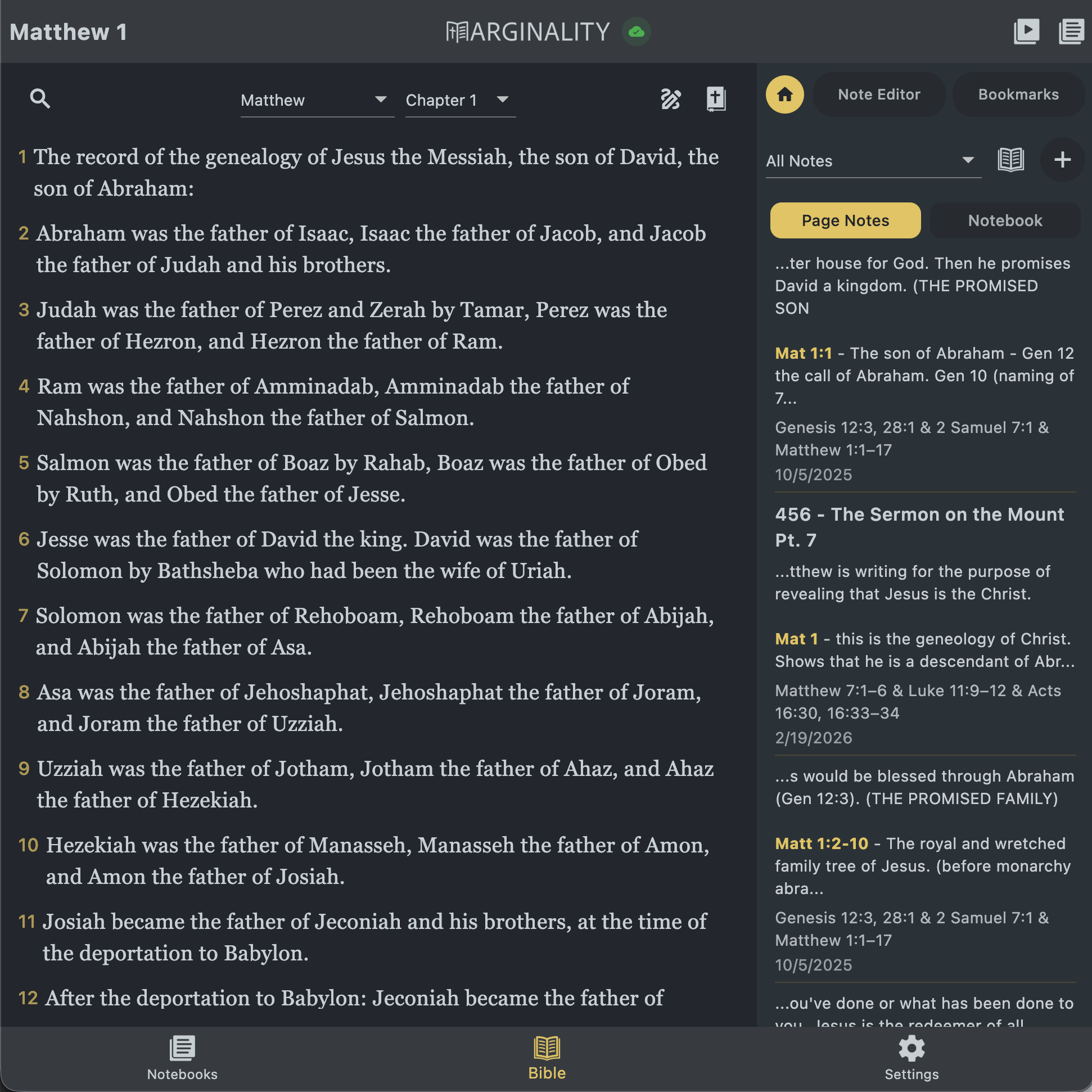Click the green sync status indicator

tap(637, 32)
